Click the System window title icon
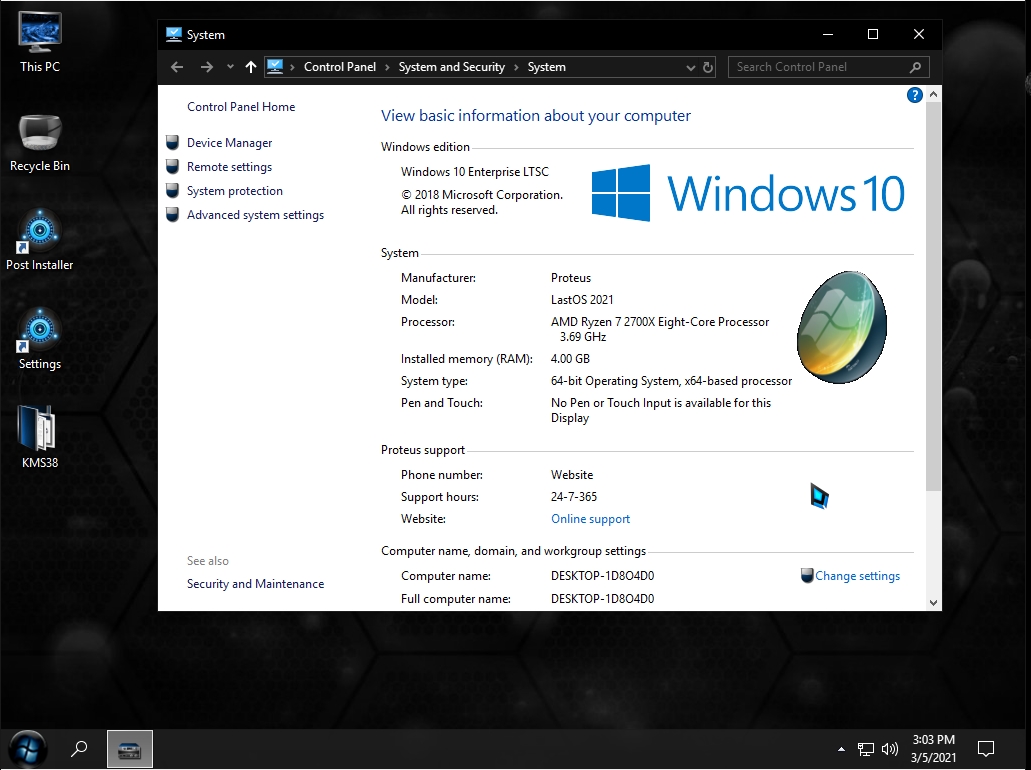 [x=174, y=35]
